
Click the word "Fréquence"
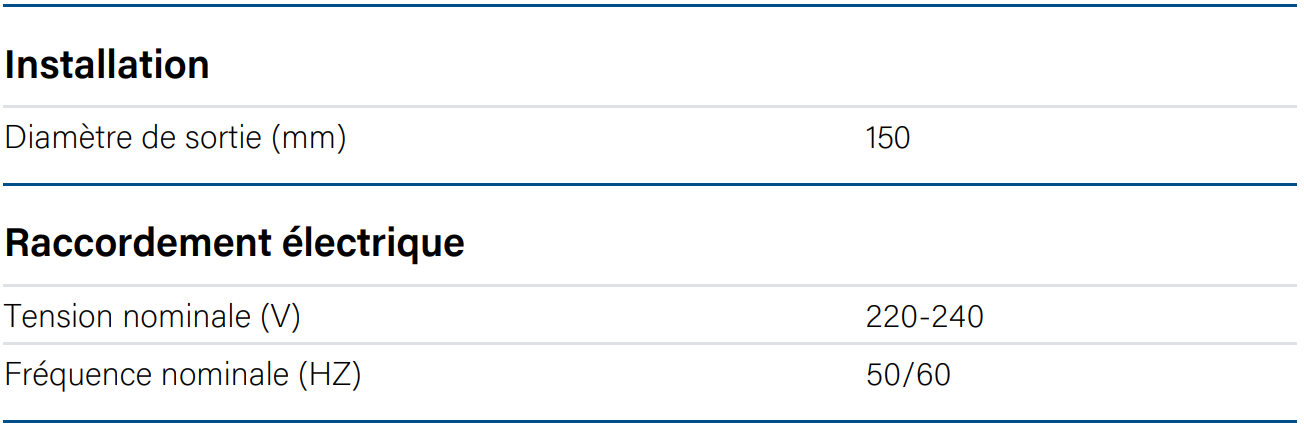point(77,375)
